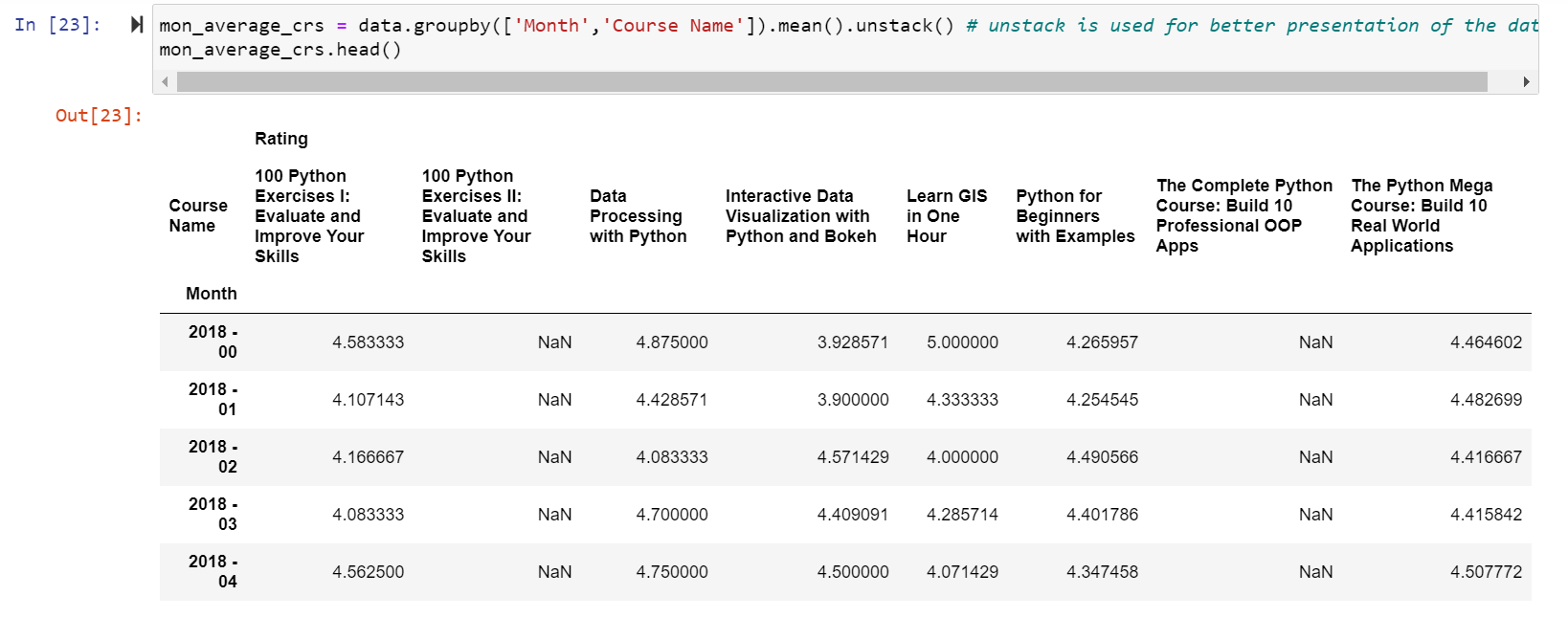Click the value 4.285714
This screenshot has height=618, width=1568.
(962, 515)
